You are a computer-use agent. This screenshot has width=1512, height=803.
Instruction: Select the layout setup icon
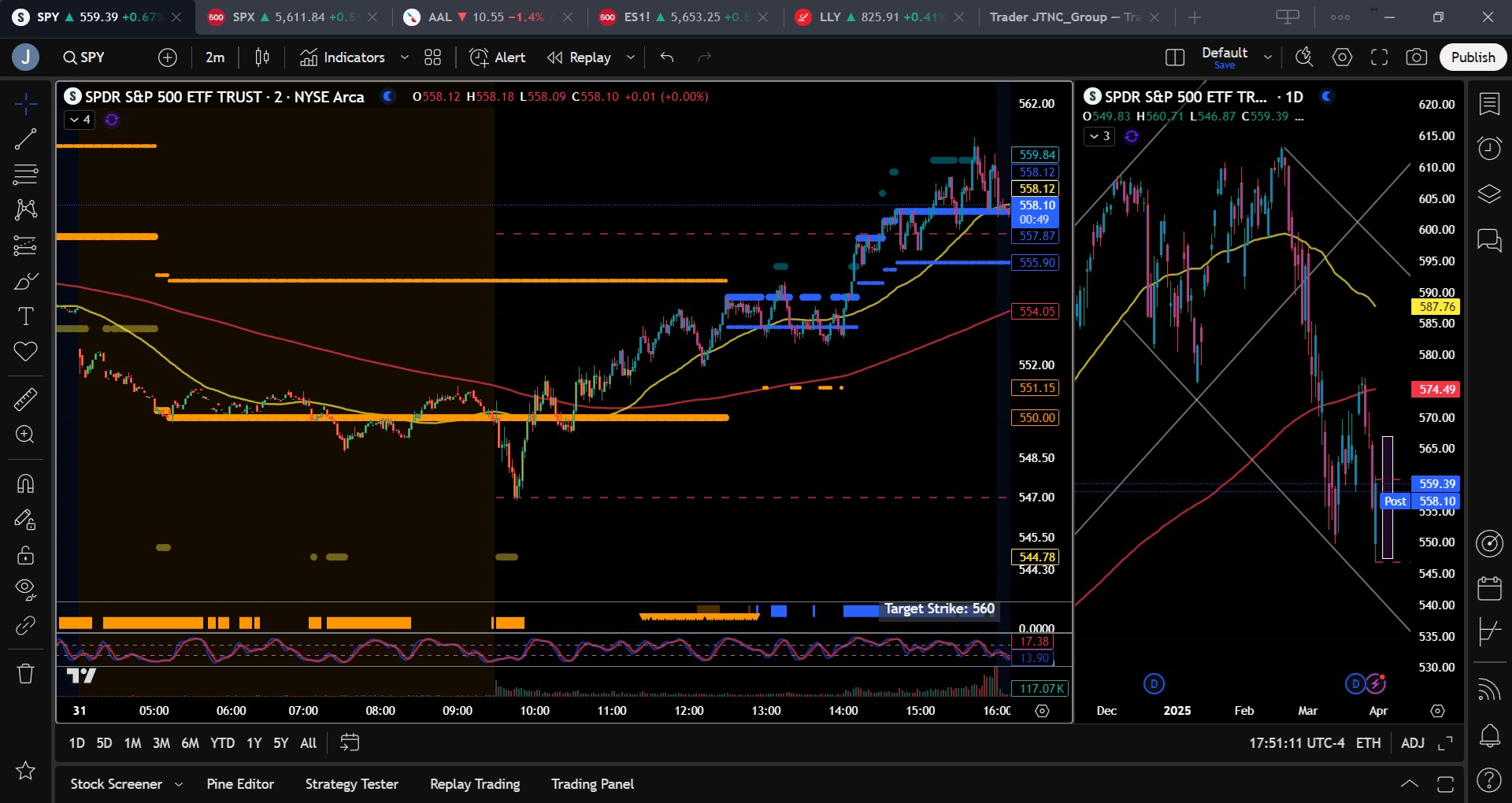click(x=1174, y=57)
